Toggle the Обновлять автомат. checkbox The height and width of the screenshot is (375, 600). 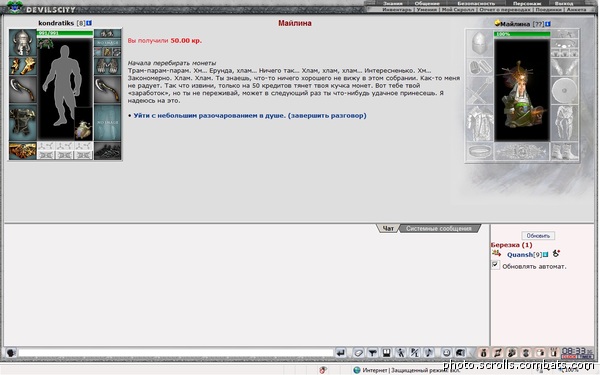495,265
